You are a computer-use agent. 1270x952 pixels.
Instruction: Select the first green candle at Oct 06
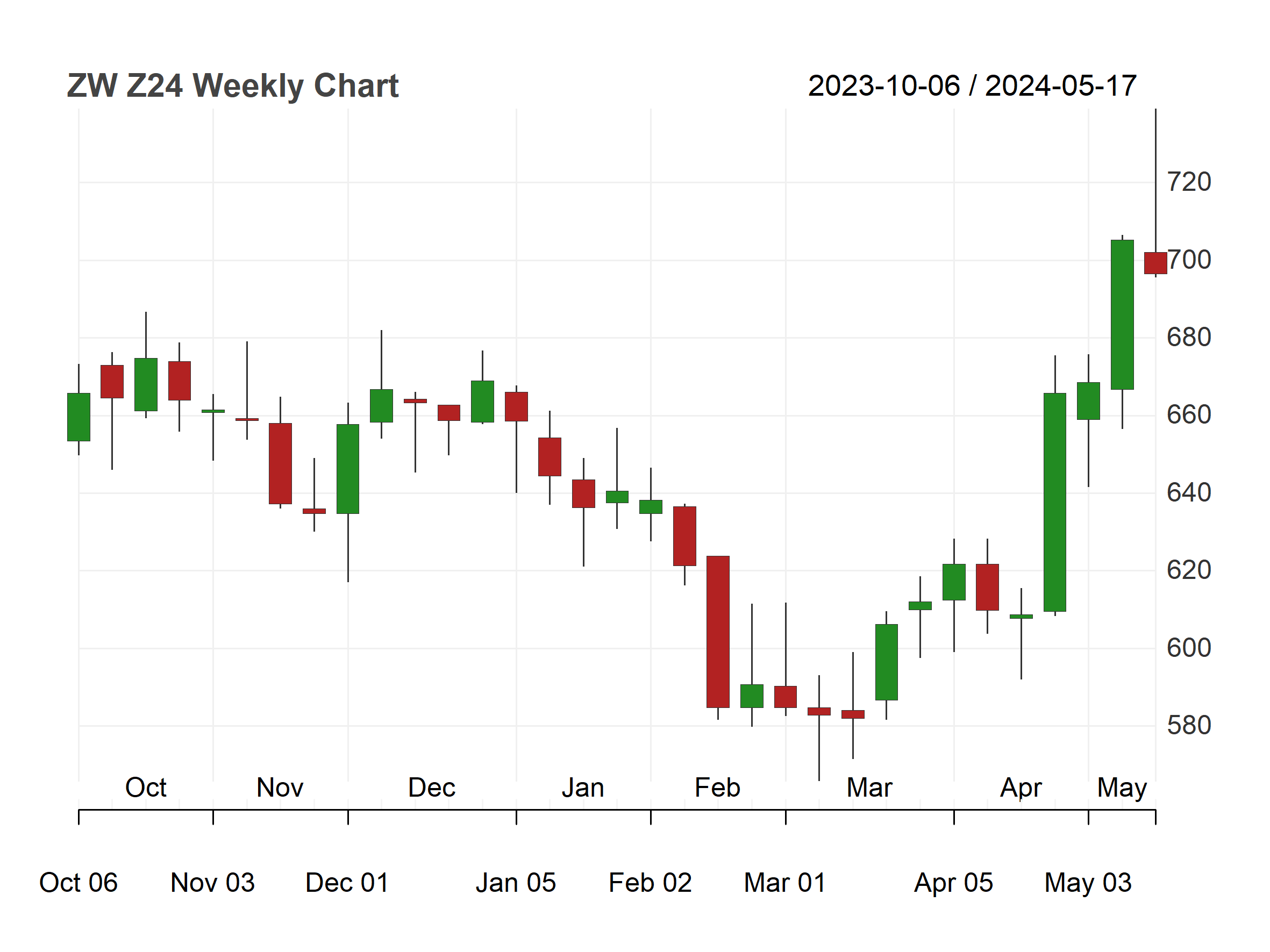[79, 417]
